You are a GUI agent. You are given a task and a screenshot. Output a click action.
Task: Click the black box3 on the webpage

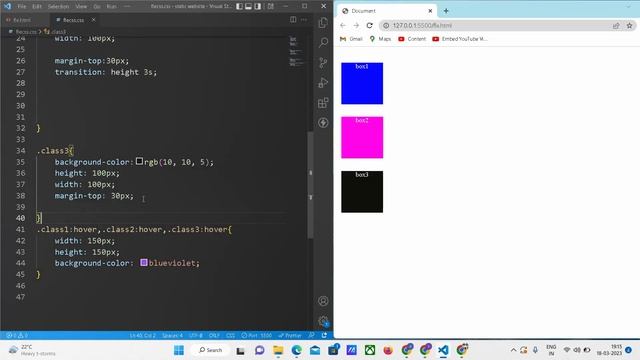pyautogui.click(x=362, y=192)
